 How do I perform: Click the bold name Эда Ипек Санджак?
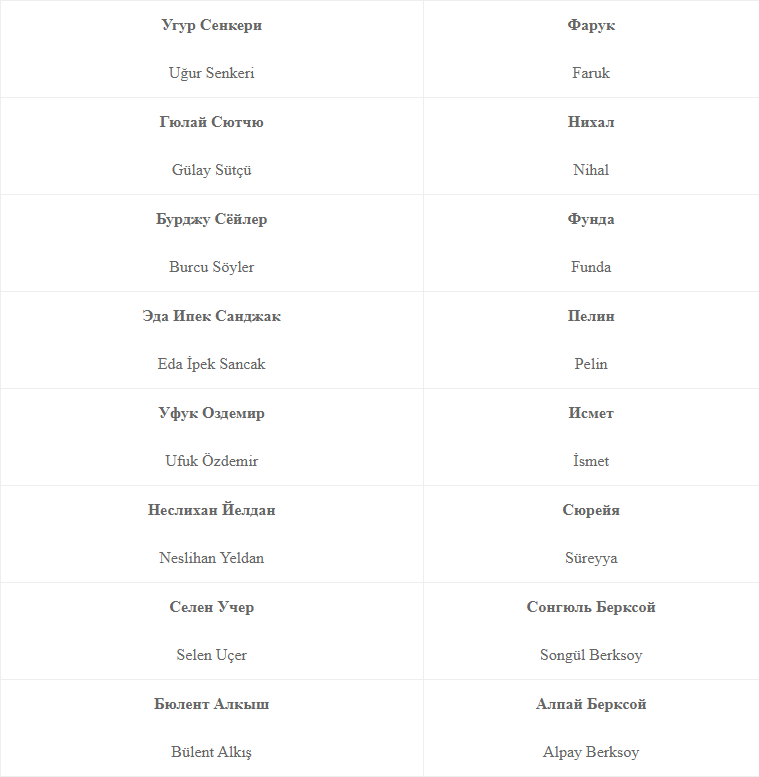[211, 316]
